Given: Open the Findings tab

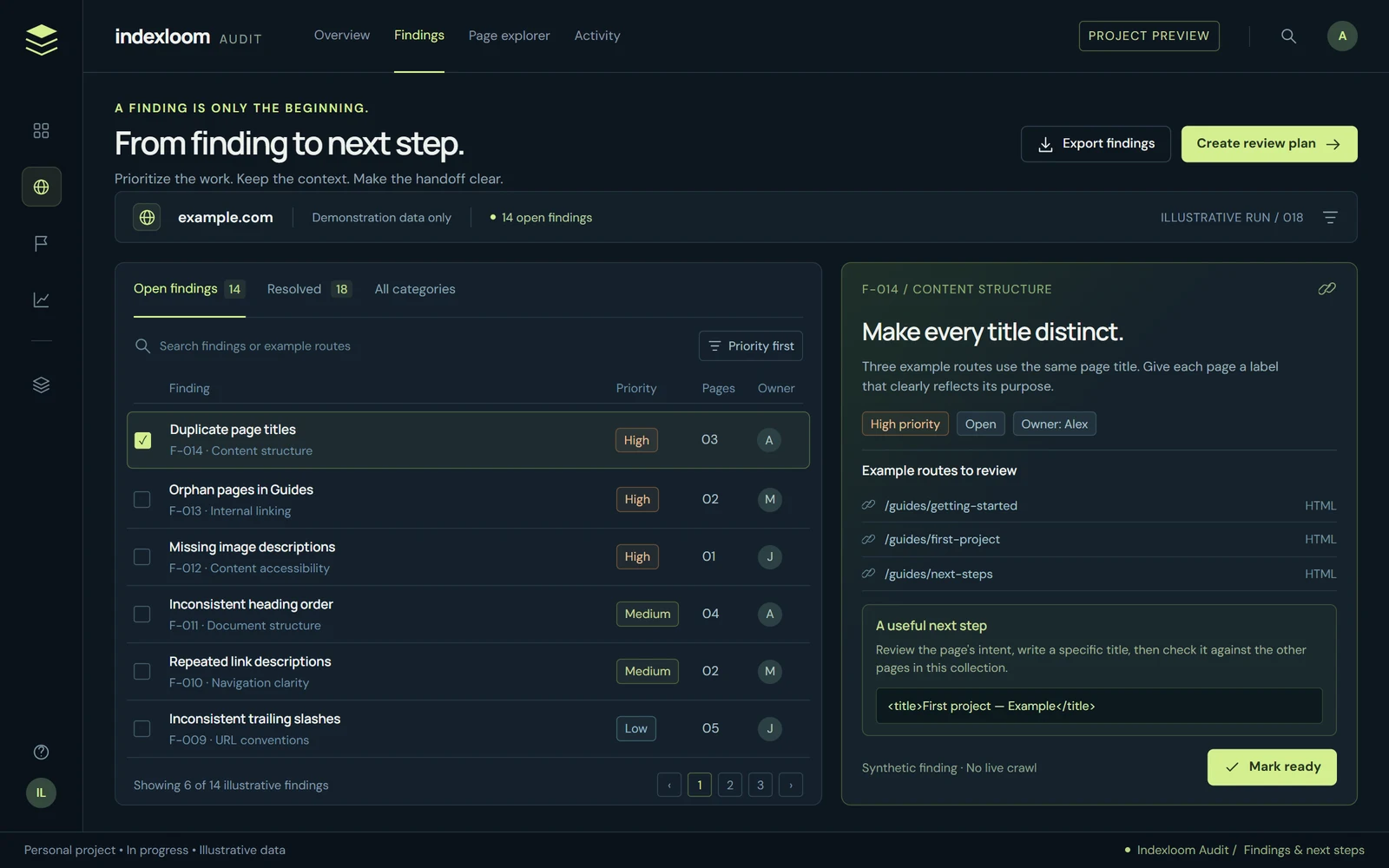Looking at the screenshot, I should pyautogui.click(x=419, y=36).
